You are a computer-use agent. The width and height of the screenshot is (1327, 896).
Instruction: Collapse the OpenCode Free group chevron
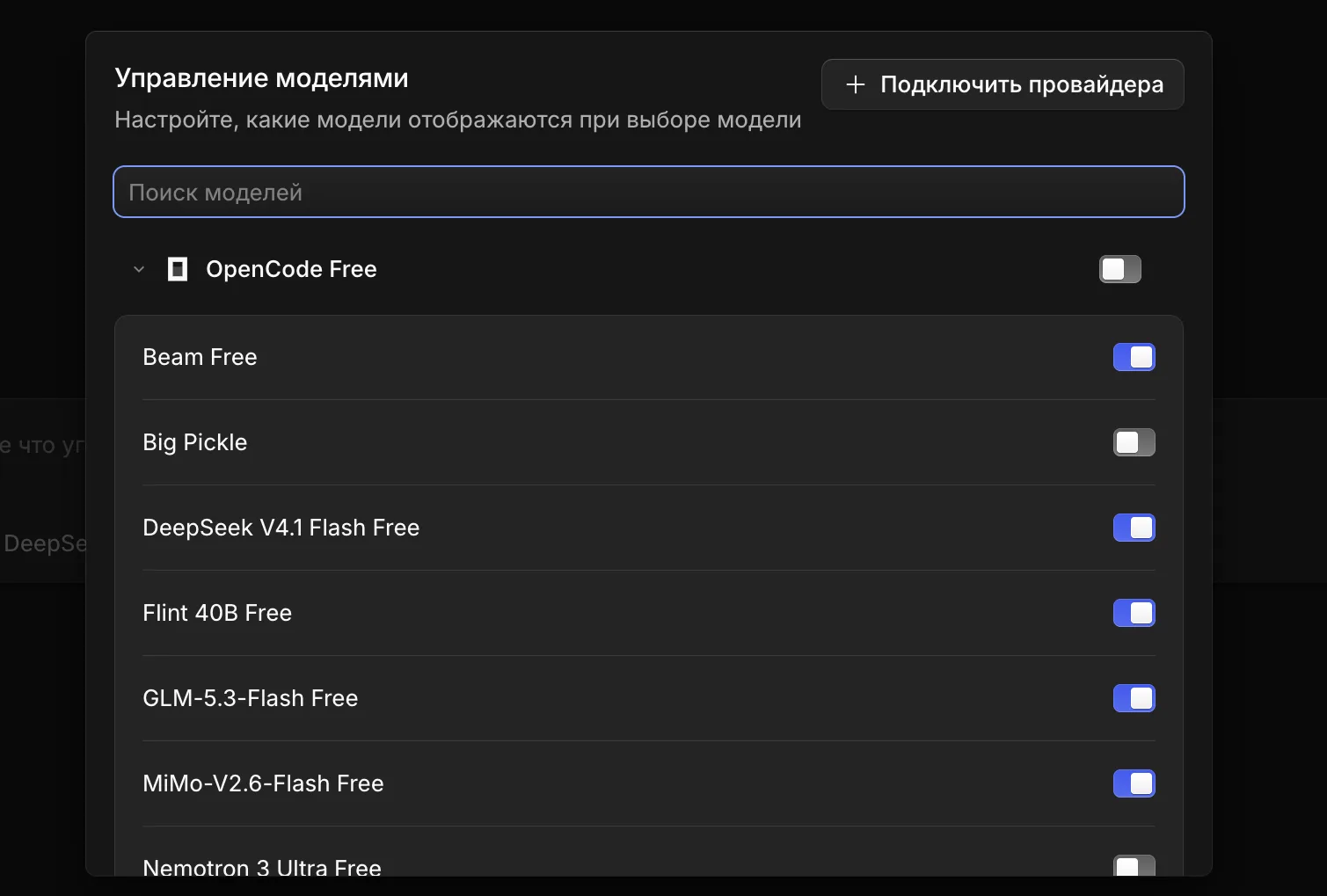pyautogui.click(x=139, y=269)
